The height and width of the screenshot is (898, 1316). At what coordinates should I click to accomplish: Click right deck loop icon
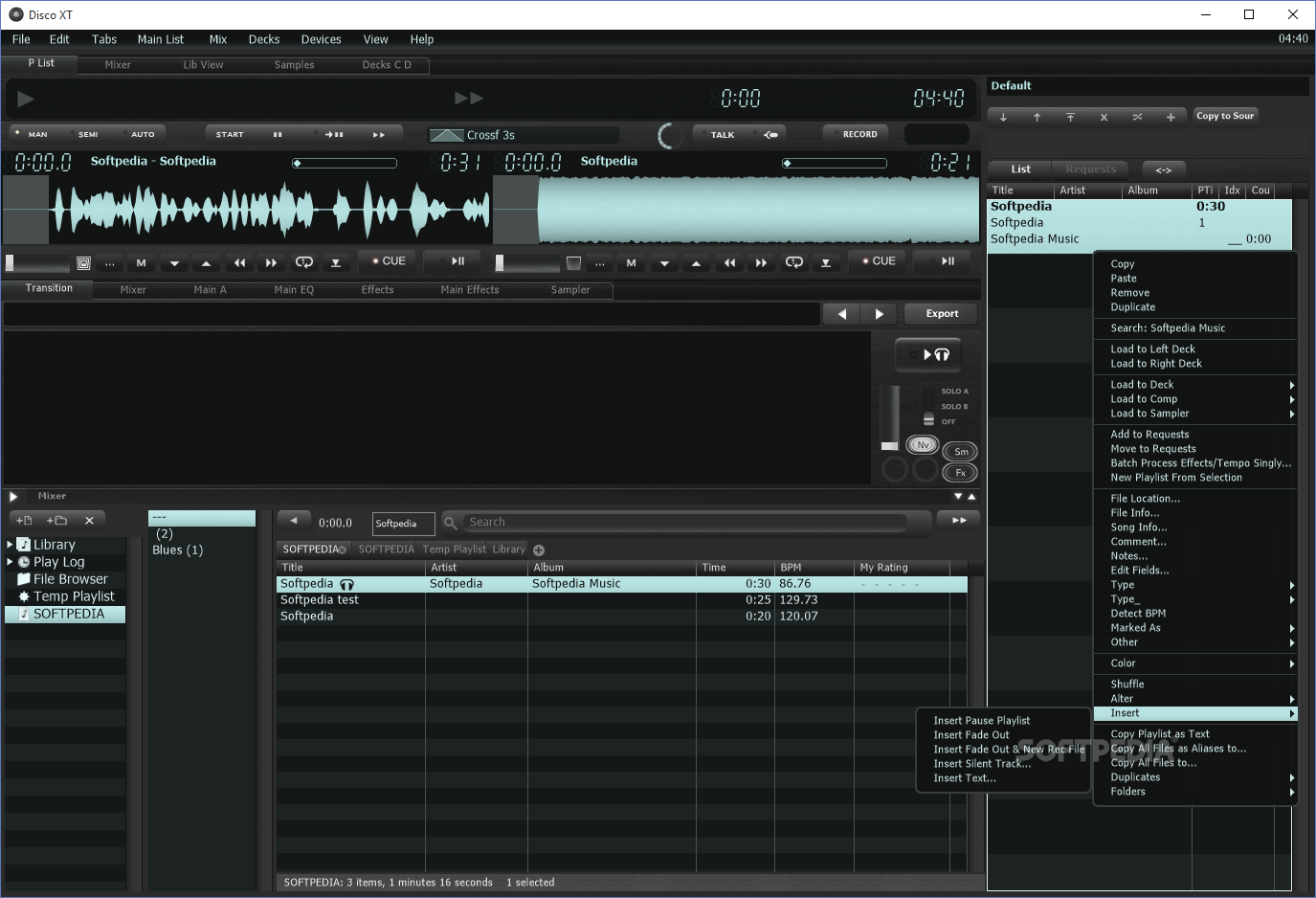(x=794, y=262)
